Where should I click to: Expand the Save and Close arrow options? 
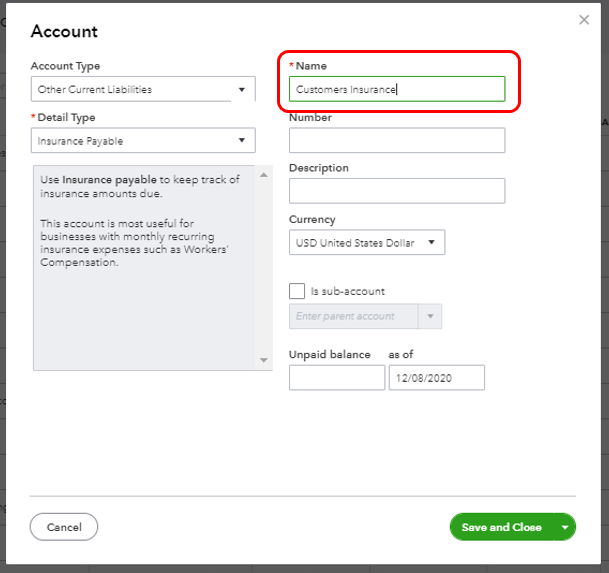click(x=566, y=527)
